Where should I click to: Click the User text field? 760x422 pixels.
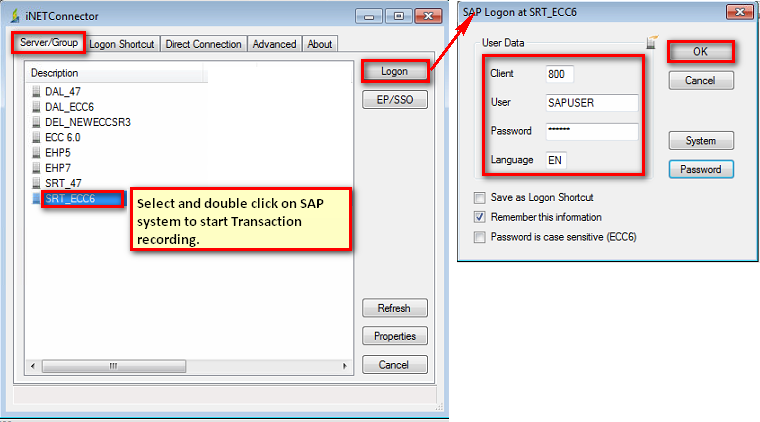(x=591, y=103)
